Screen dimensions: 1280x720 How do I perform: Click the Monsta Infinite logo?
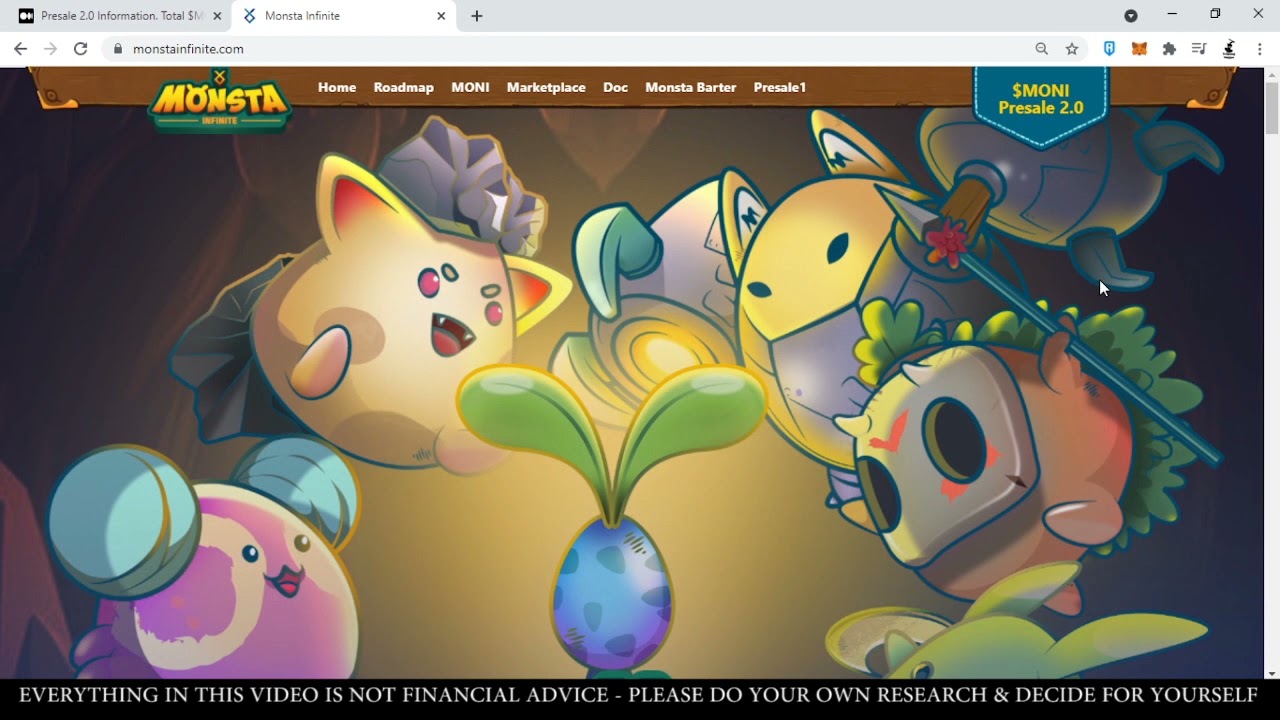[220, 100]
